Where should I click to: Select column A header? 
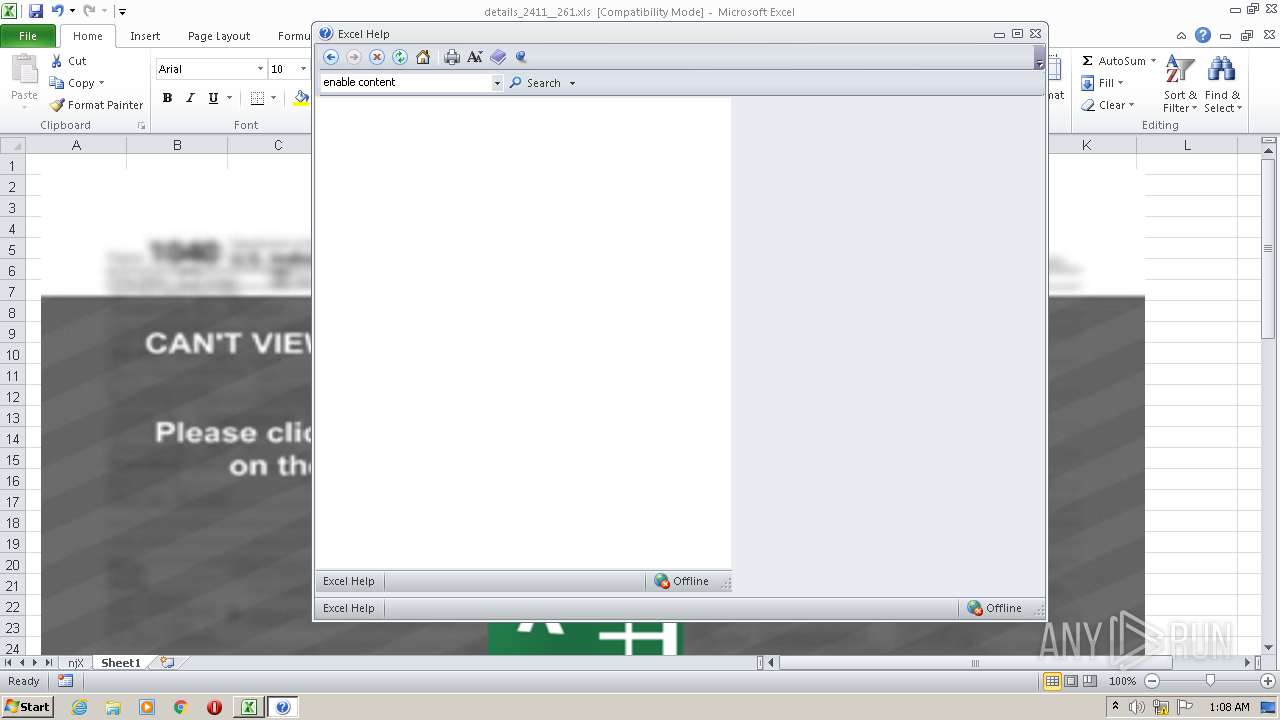76,145
